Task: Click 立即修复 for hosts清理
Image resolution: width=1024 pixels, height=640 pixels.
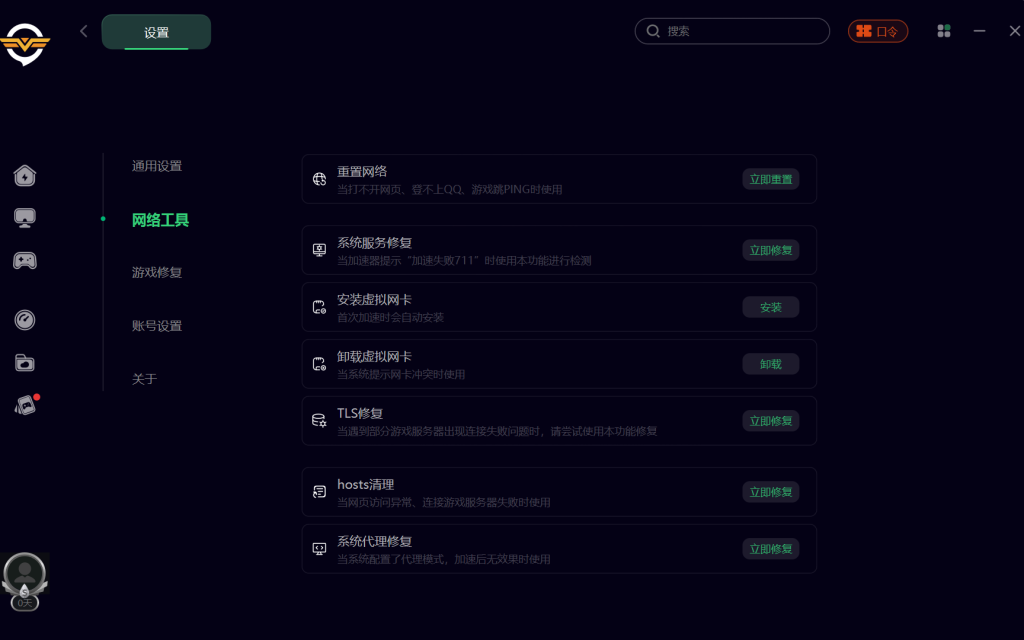Action: tap(770, 492)
